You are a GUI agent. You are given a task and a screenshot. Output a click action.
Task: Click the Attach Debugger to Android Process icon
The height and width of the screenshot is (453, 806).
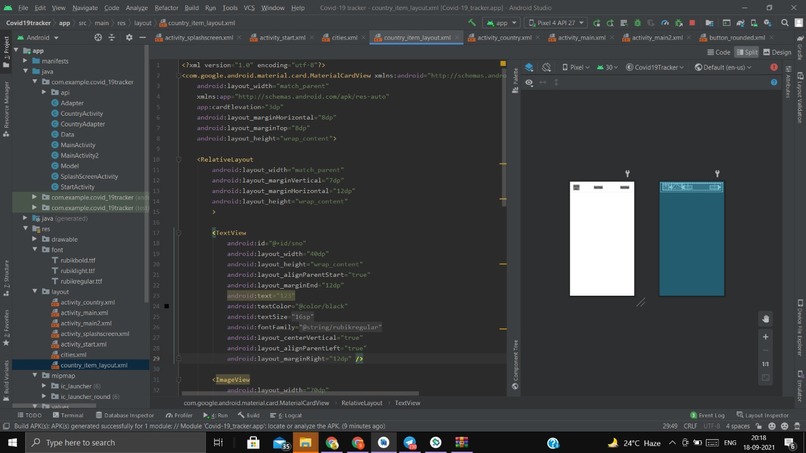pyautogui.click(x=679, y=23)
